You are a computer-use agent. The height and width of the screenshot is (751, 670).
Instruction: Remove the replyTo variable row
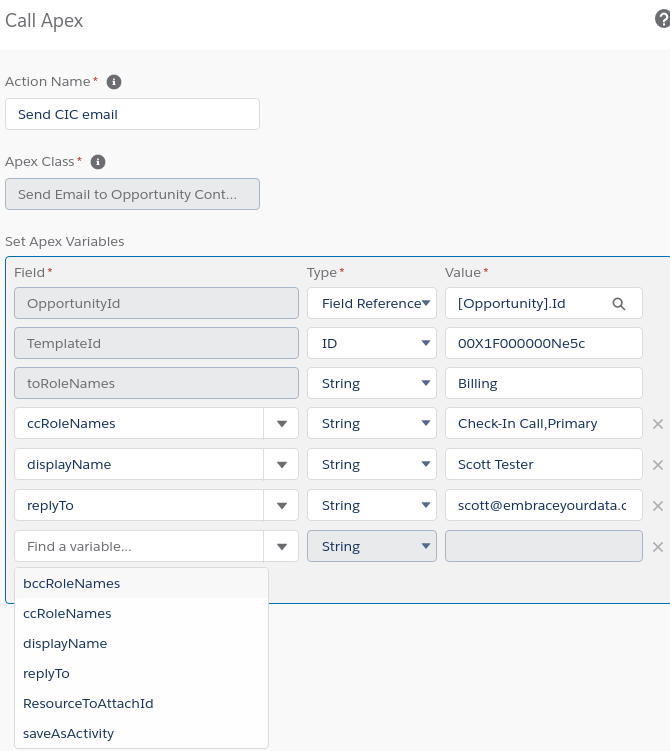coord(658,506)
